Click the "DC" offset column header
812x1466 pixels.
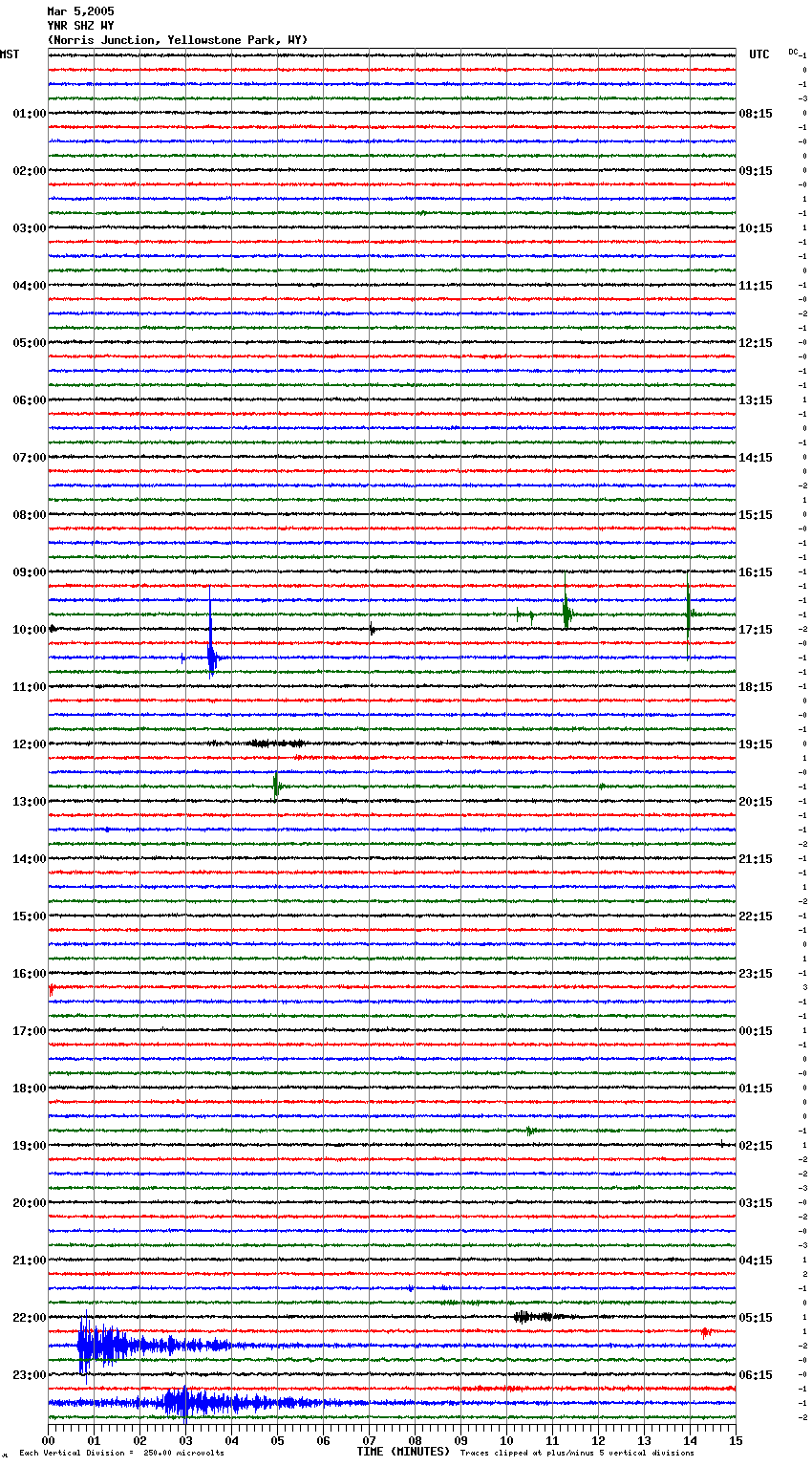(793, 52)
